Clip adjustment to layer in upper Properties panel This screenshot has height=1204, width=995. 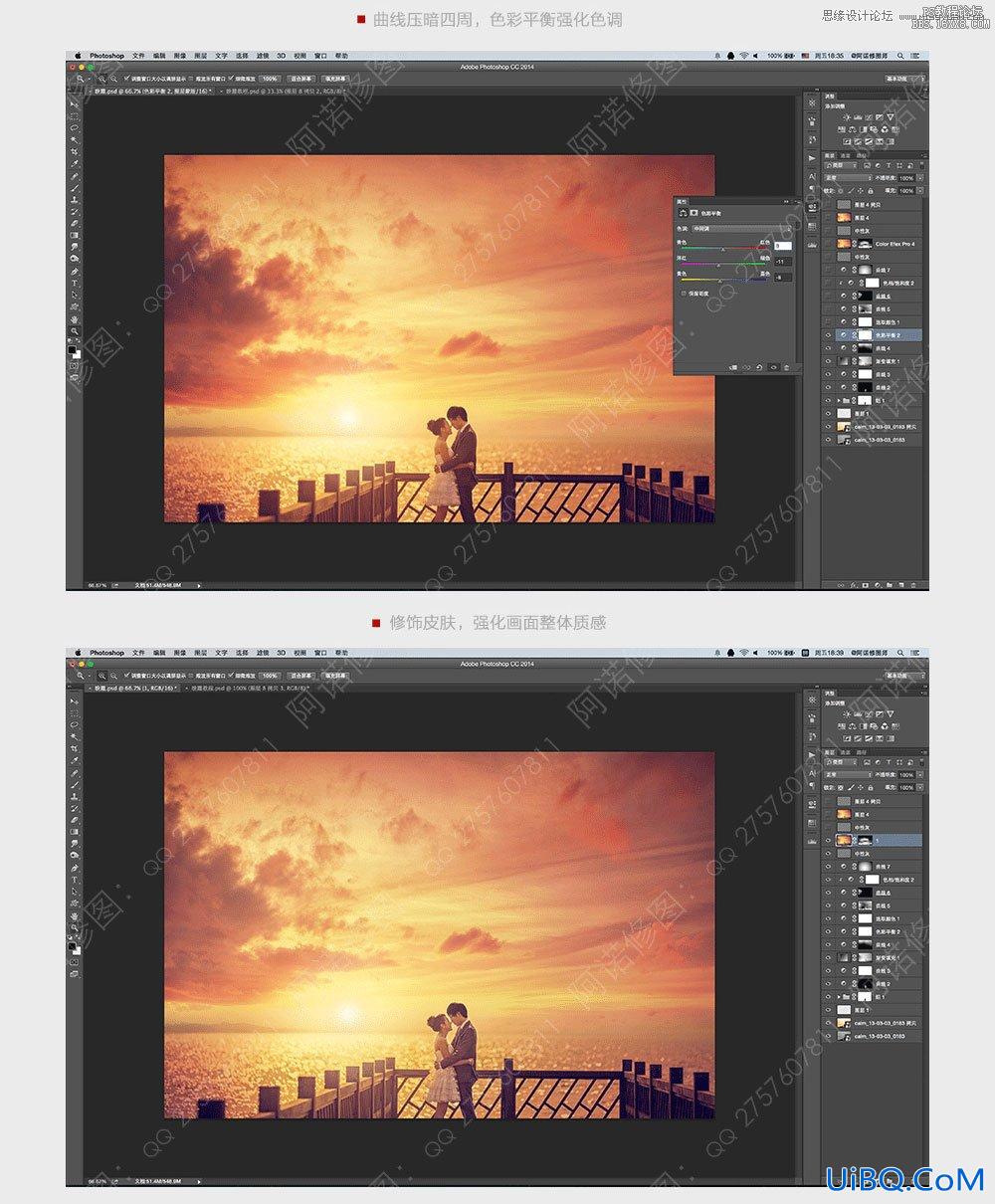coord(733,367)
